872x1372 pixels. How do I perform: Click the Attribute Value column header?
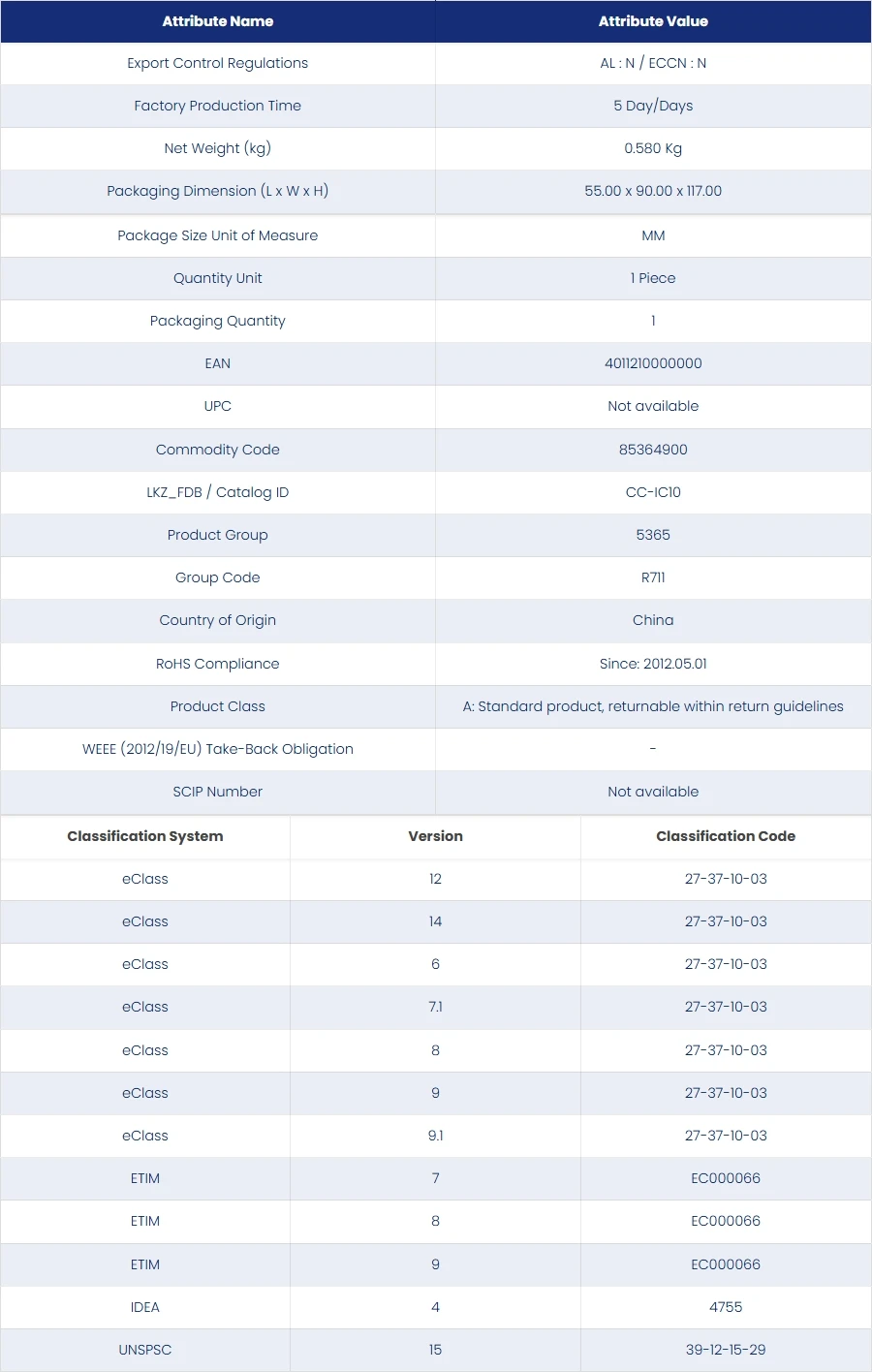[653, 21]
